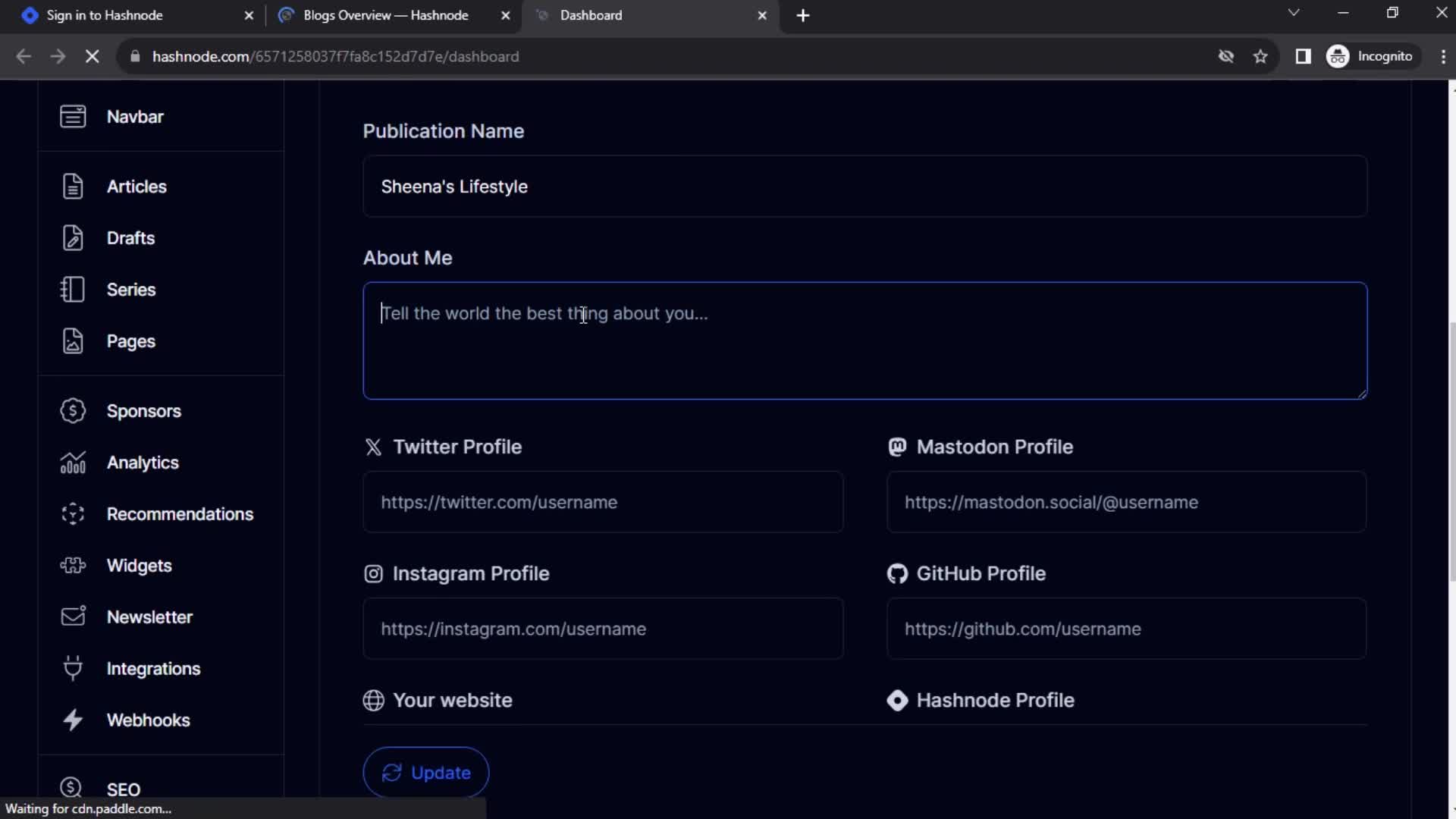The image size is (1456, 819).
Task: Click the Mastodon logo icon
Action: click(897, 447)
